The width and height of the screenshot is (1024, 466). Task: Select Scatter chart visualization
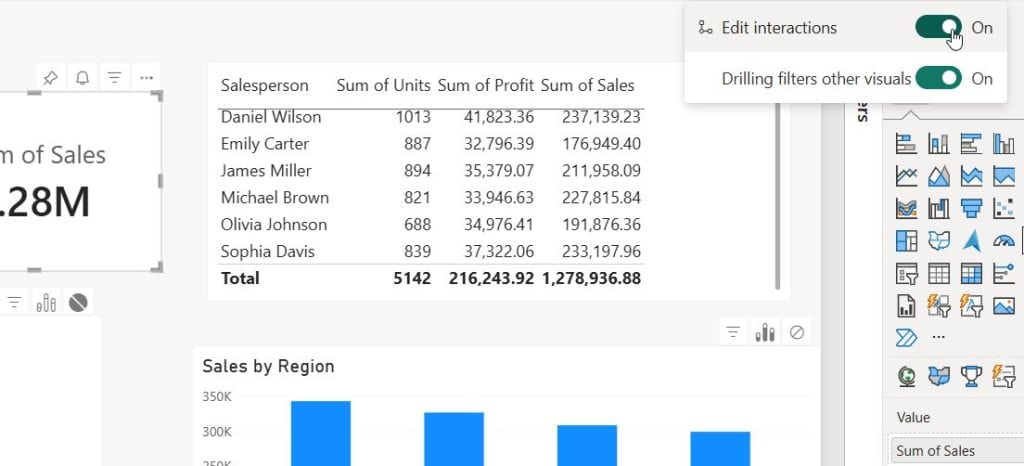click(x=1004, y=208)
